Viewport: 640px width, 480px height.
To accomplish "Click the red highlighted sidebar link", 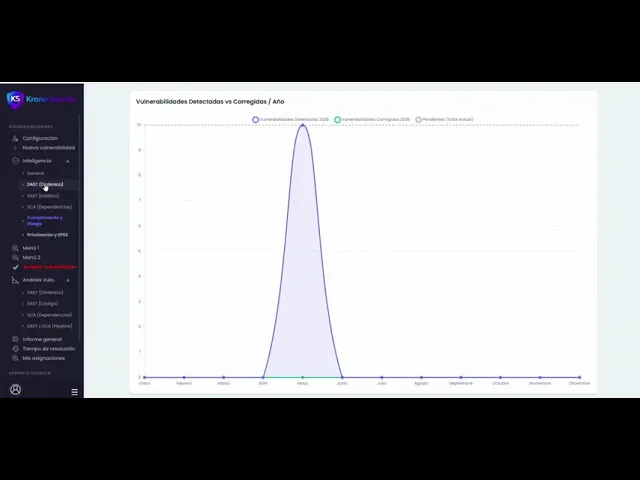I will pos(50,267).
